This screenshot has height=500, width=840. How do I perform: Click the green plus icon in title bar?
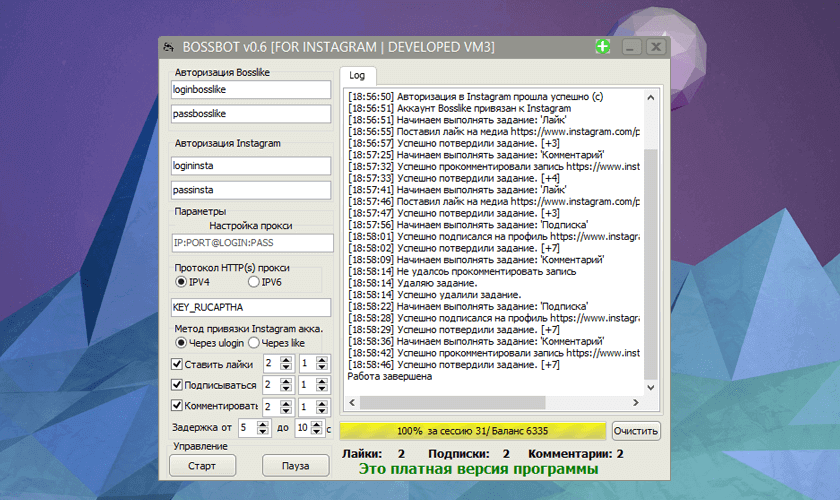[x=603, y=47]
